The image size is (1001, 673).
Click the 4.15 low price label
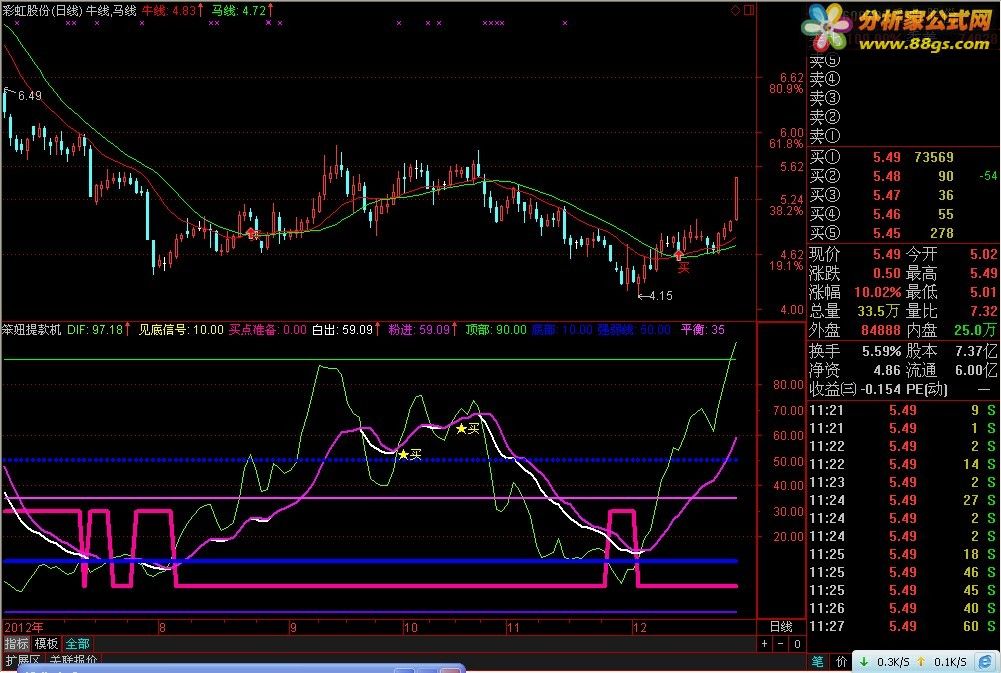pyautogui.click(x=661, y=296)
